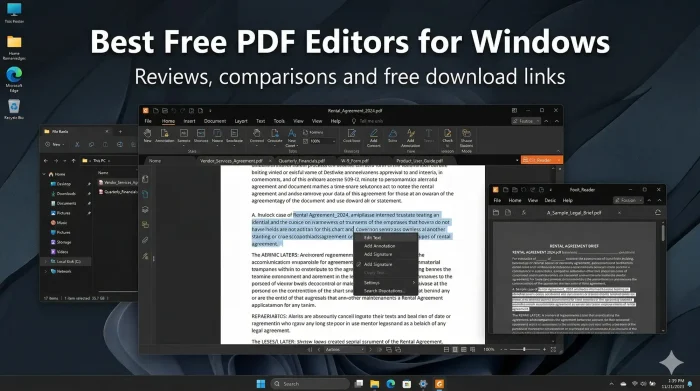Screen dimensions: 700x391
Task: Click the back arrow in File Explorer
Action: pyautogui.click(x=46, y=161)
